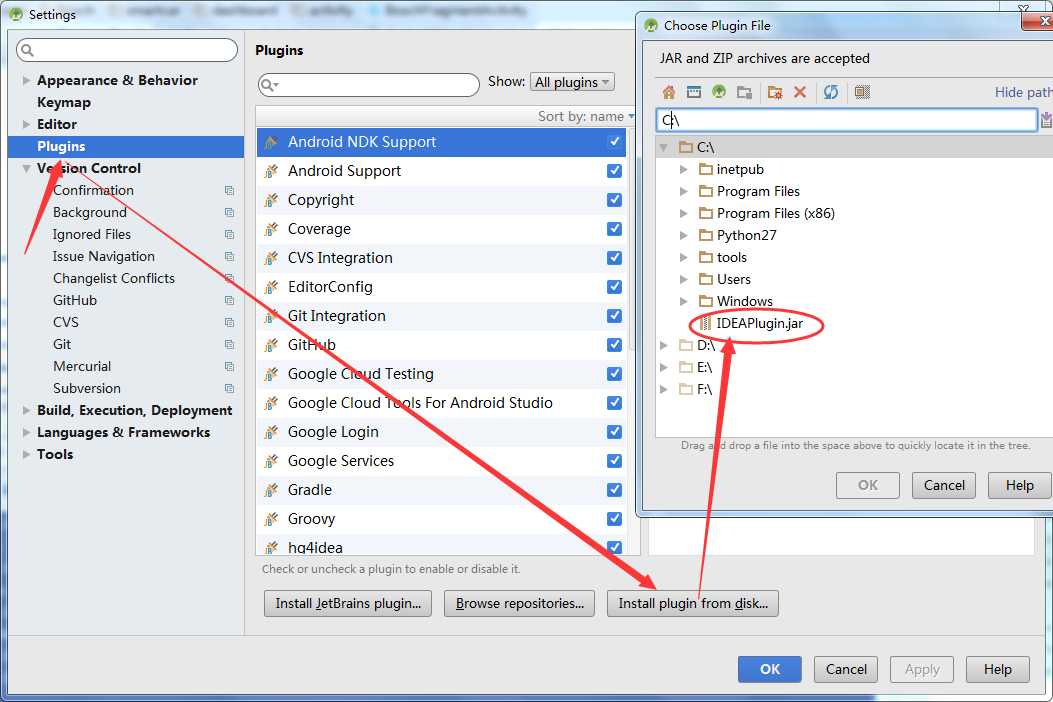This screenshot has height=702, width=1053.
Task: Click project-level icon beside Mercurial
Action: tap(229, 367)
